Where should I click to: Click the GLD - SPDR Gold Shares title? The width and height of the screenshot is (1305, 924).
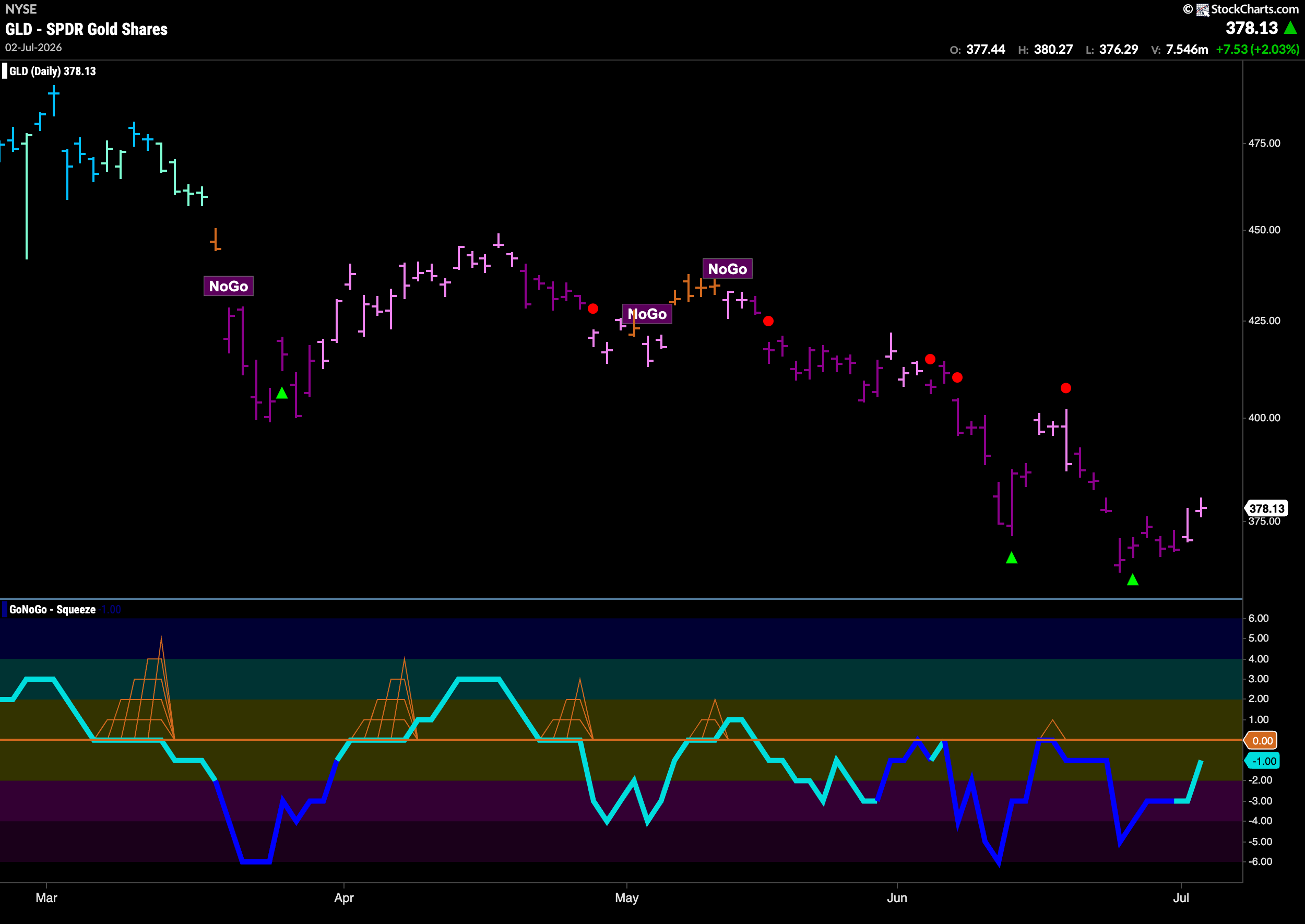(87, 29)
